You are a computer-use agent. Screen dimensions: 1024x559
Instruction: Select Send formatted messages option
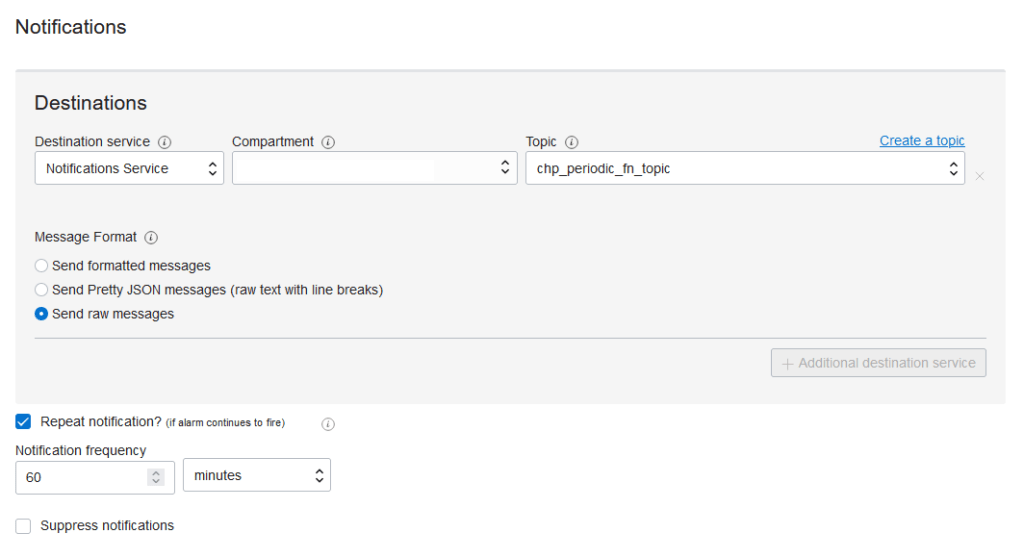41,266
